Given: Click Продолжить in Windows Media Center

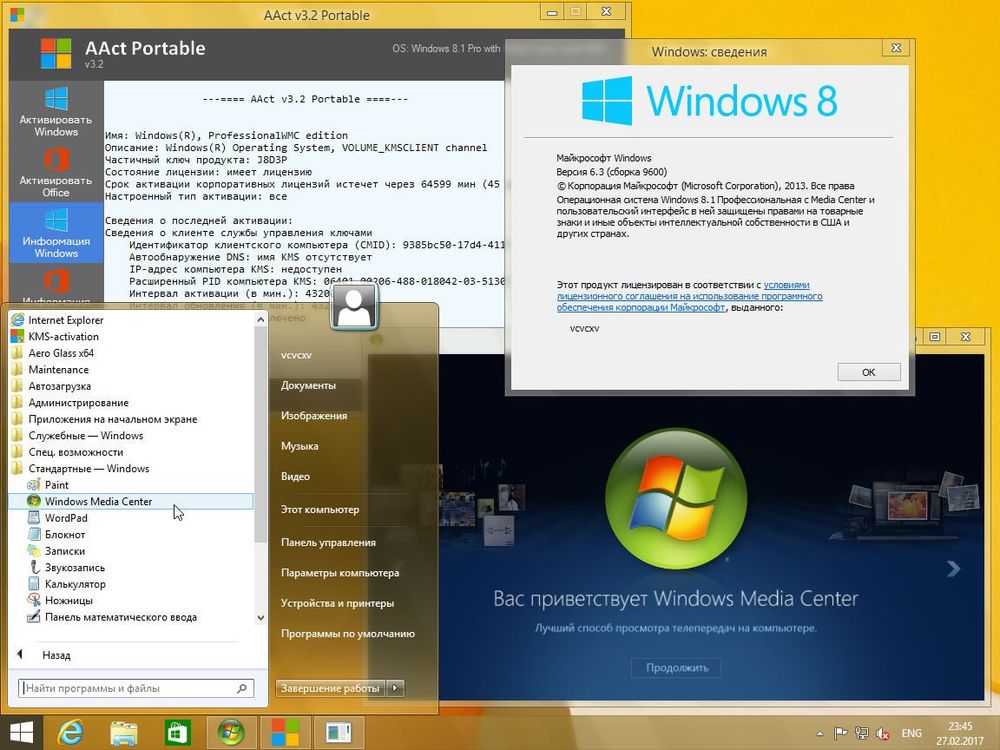Looking at the screenshot, I should pos(677,668).
